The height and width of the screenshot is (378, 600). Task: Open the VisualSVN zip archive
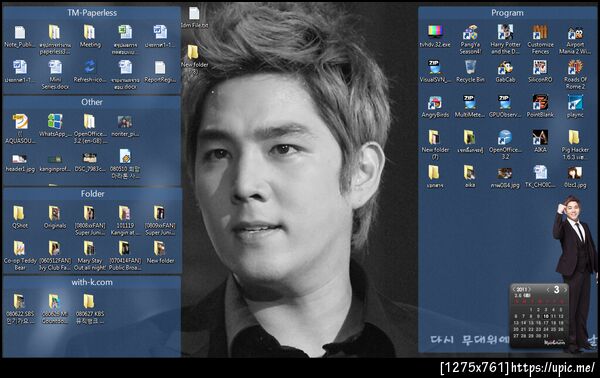(x=435, y=71)
